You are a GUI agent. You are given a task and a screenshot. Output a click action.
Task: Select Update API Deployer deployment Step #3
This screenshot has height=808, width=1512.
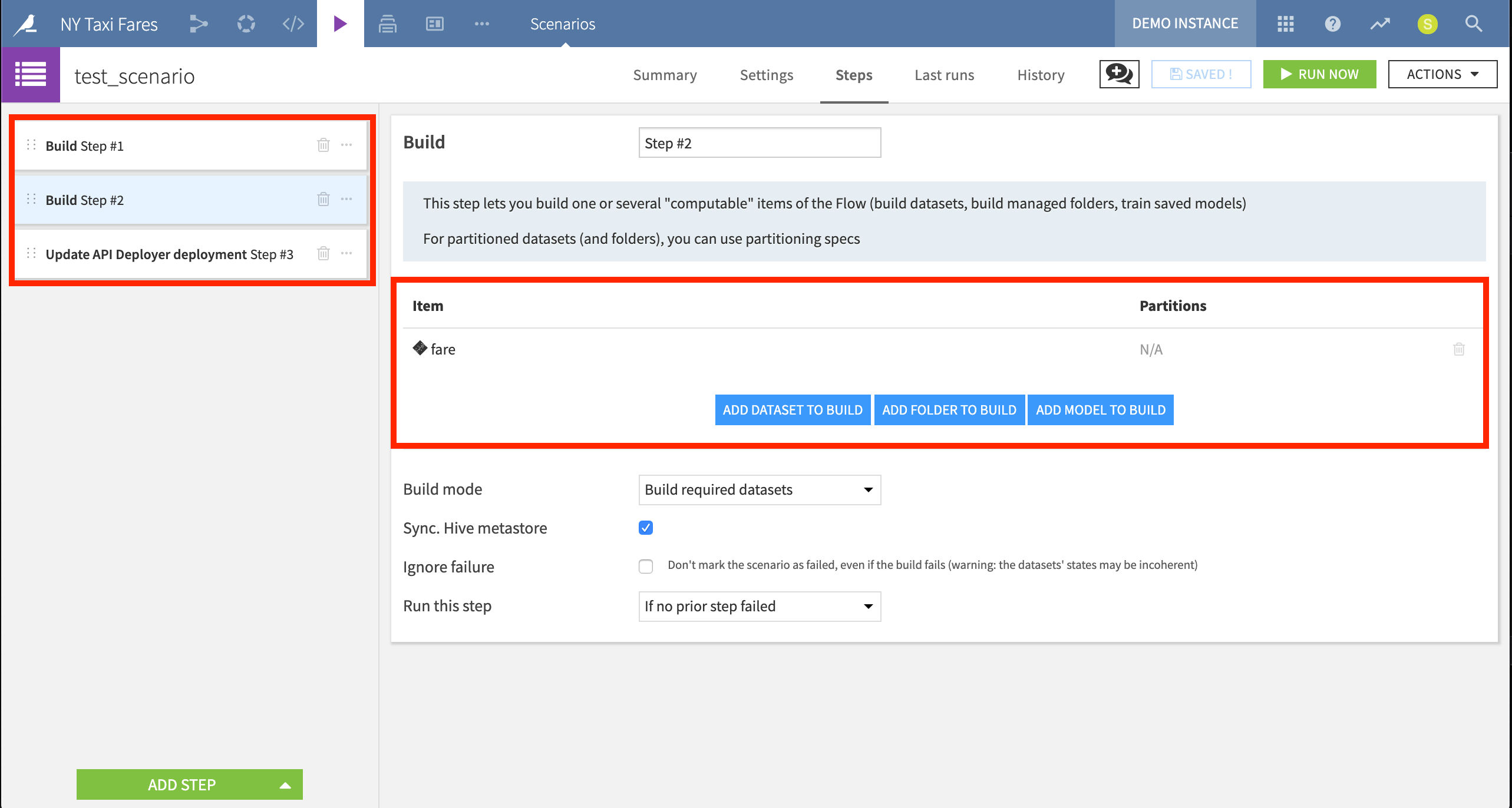point(191,254)
